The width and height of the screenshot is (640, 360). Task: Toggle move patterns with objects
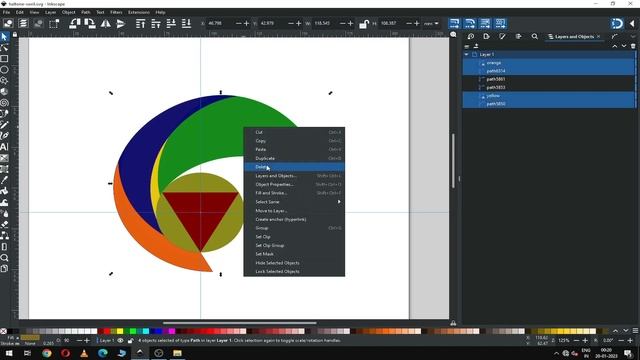point(500,23)
